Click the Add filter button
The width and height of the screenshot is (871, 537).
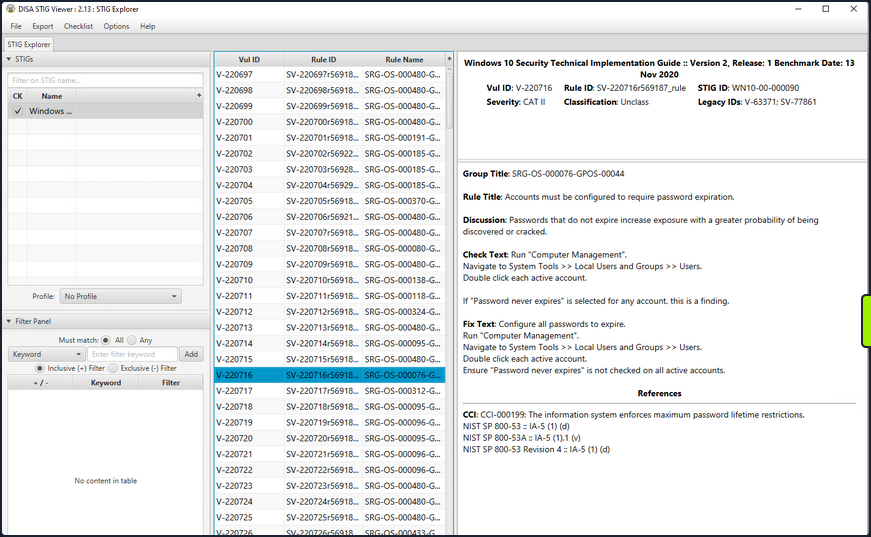[x=190, y=354]
